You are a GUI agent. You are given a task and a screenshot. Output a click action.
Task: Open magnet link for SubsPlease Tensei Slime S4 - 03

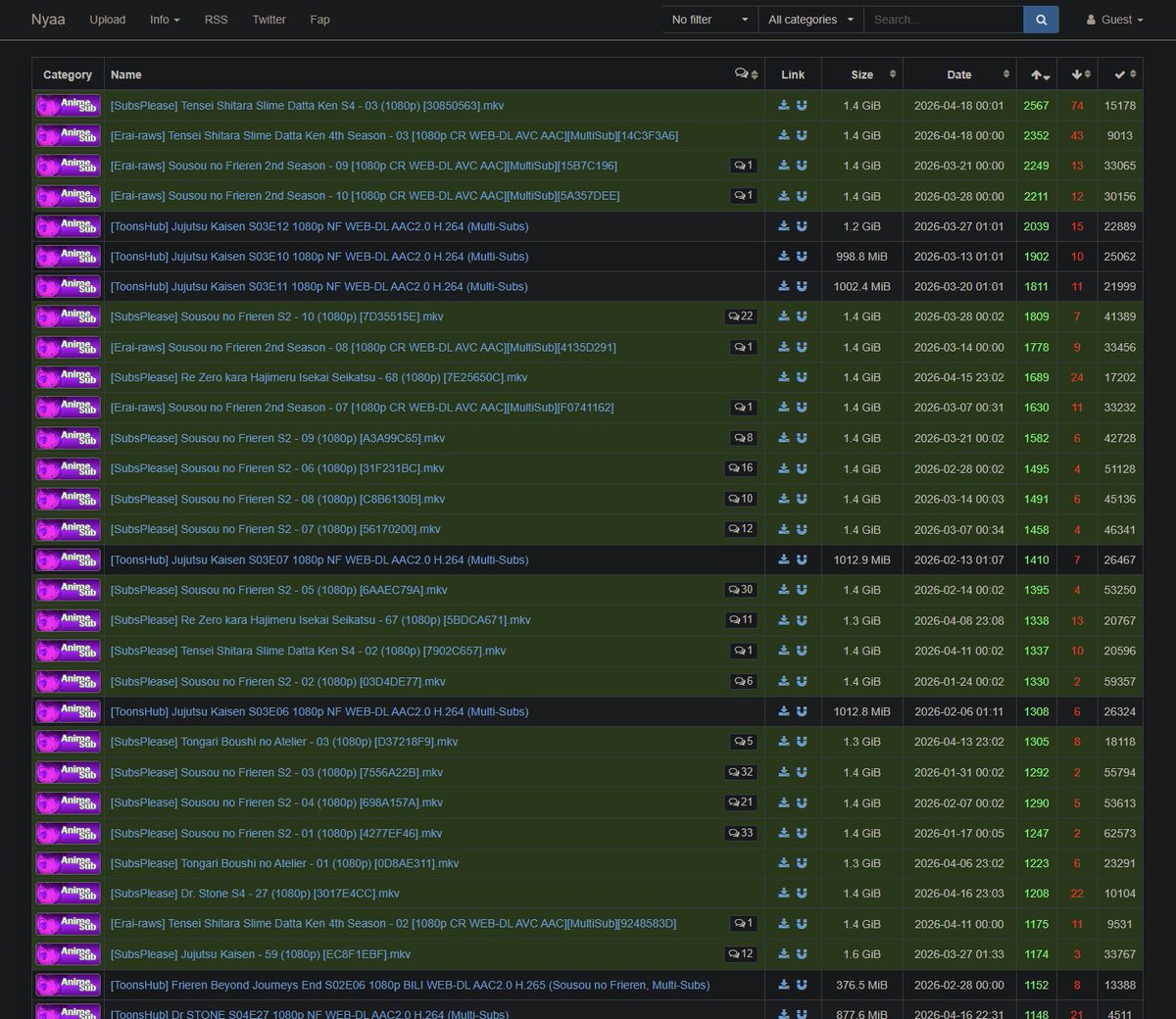tap(802, 106)
